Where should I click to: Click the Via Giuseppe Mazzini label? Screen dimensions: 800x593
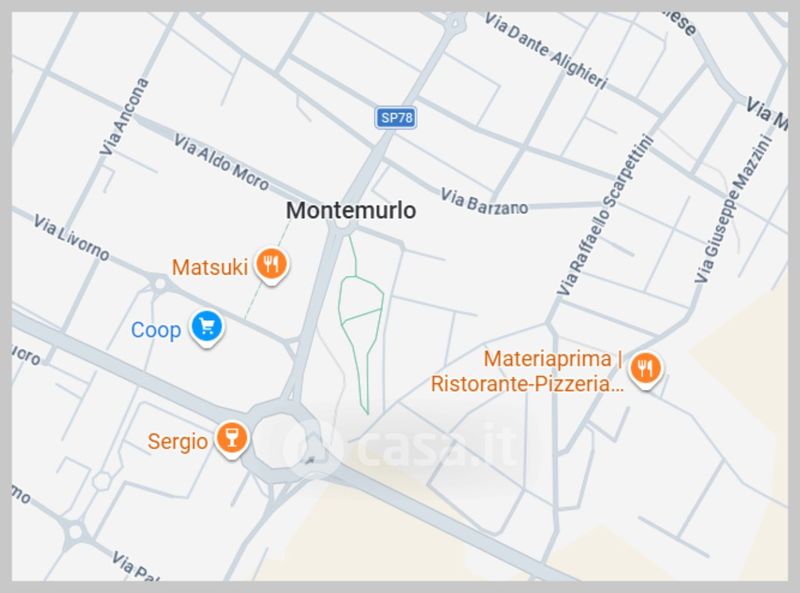pyautogui.click(x=734, y=208)
